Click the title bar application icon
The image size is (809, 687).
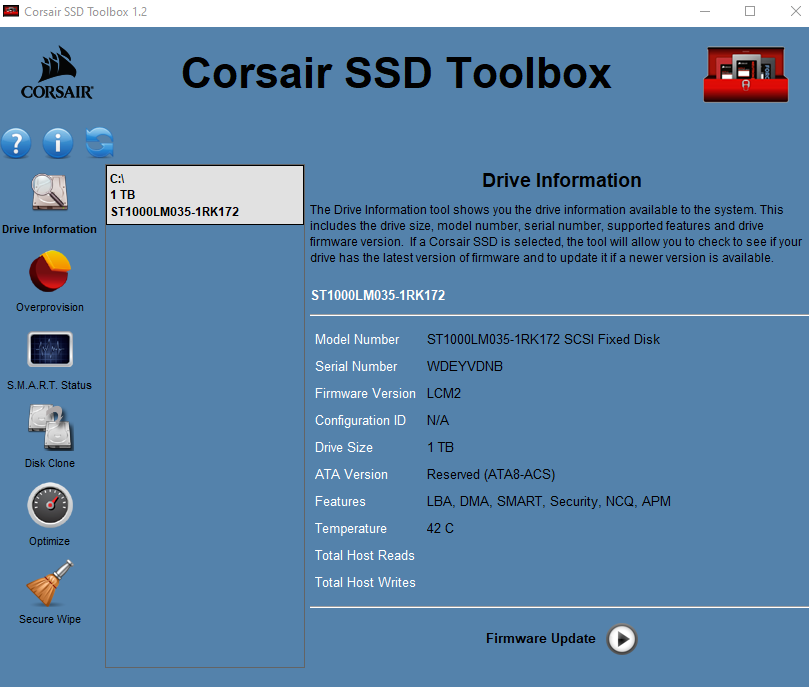click(x=12, y=12)
